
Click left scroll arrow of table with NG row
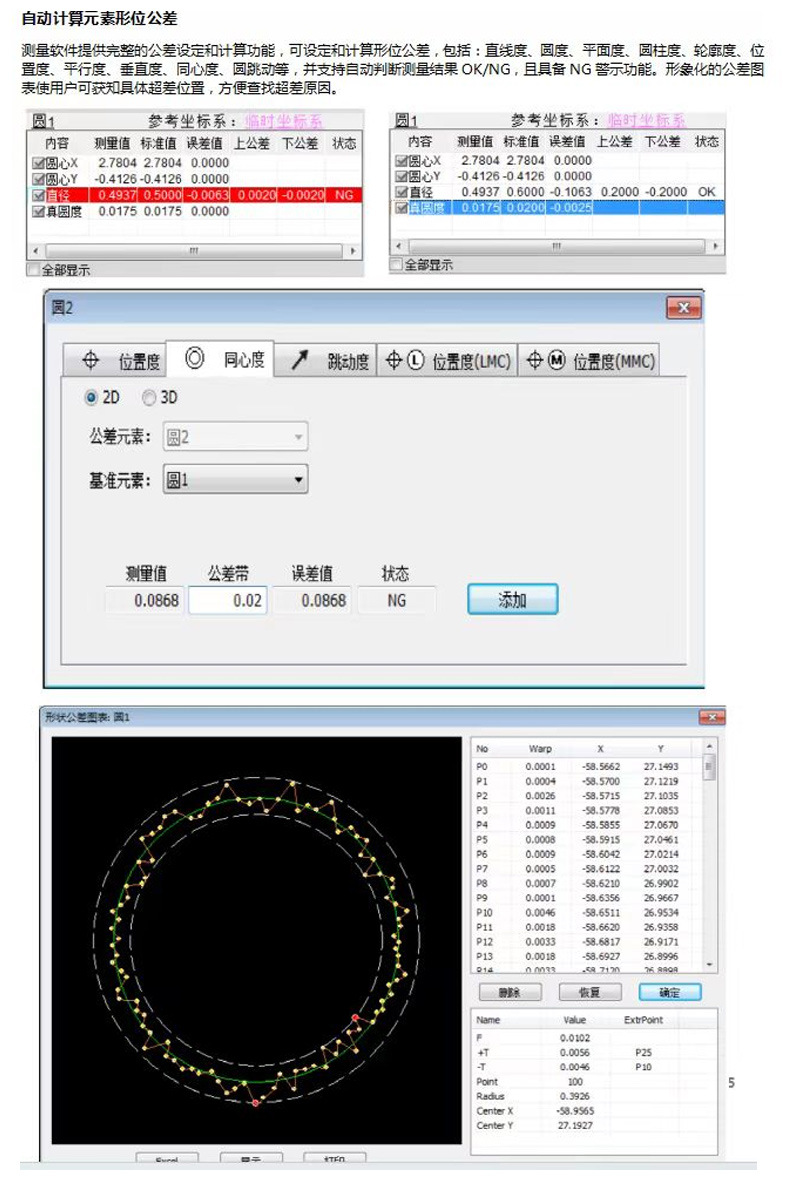[35, 250]
